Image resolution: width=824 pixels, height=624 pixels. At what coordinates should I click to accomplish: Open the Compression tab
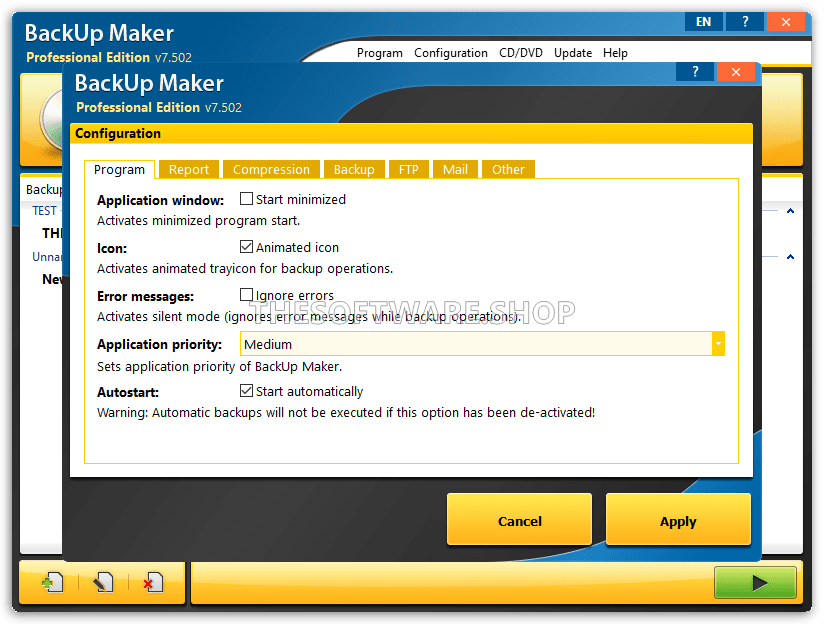pos(271,169)
